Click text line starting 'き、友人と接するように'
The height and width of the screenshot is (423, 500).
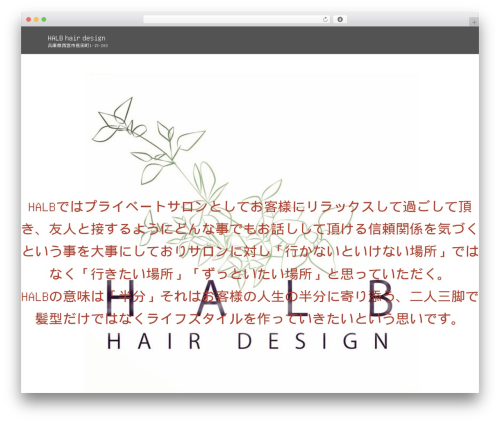pyautogui.click(x=250, y=229)
